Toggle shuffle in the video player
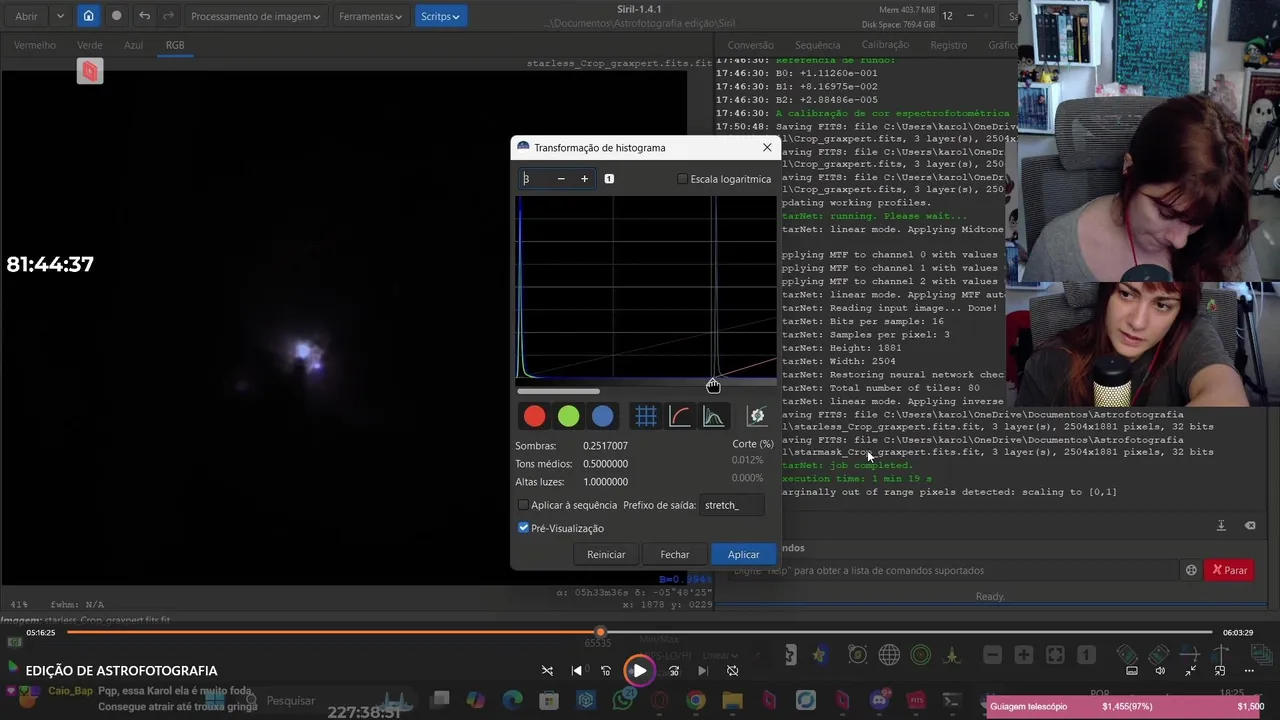Image resolution: width=1280 pixels, height=720 pixels. coord(547,671)
